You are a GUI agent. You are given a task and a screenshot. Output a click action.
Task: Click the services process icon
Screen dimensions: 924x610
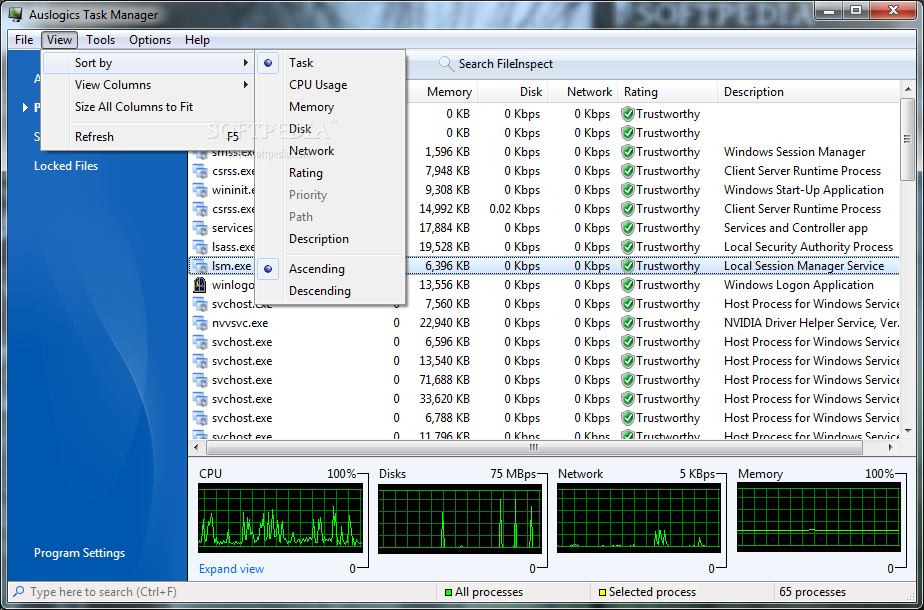point(200,228)
